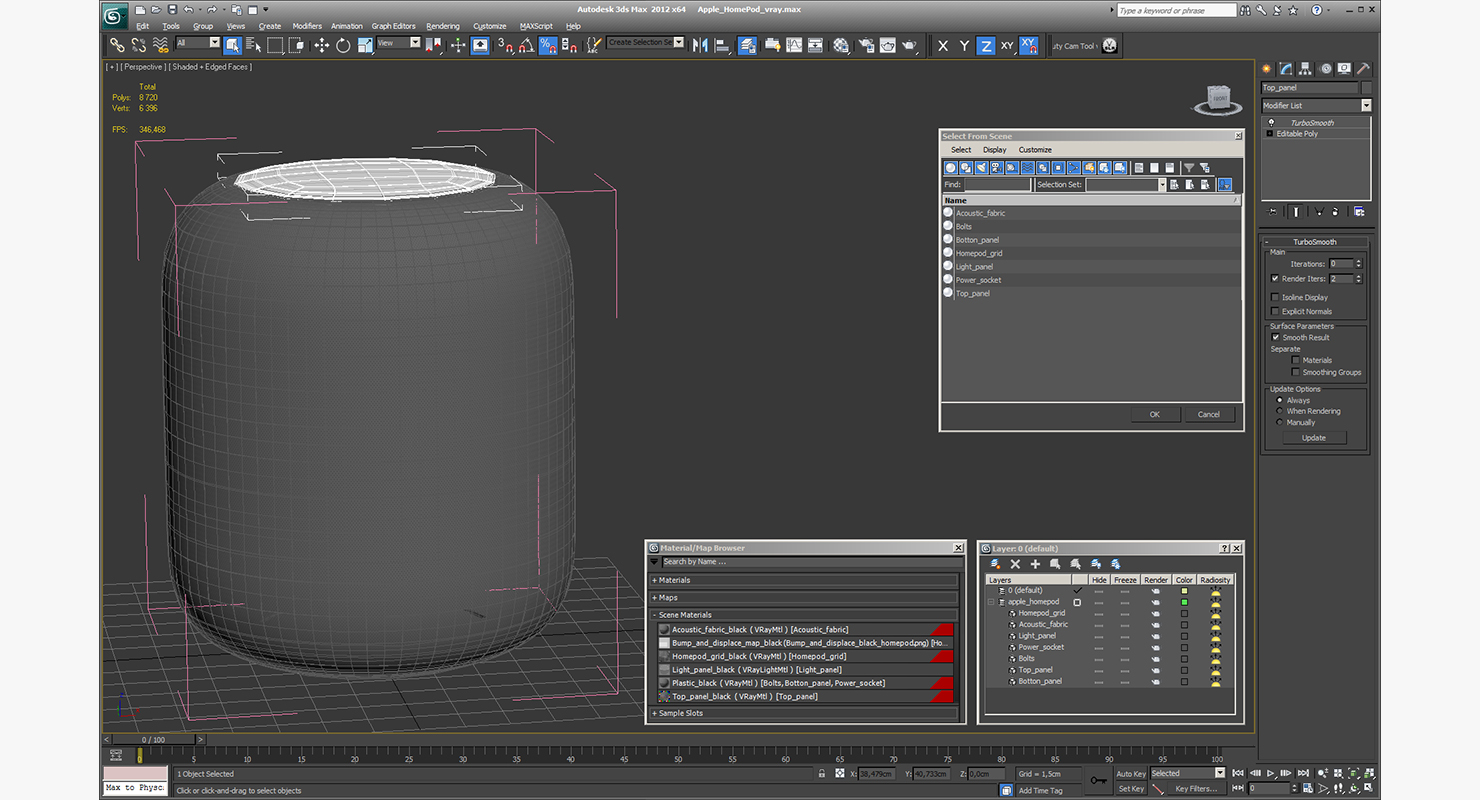Render the scene with the teapot icon
Image resolution: width=1480 pixels, height=800 pixels.
tap(909, 45)
